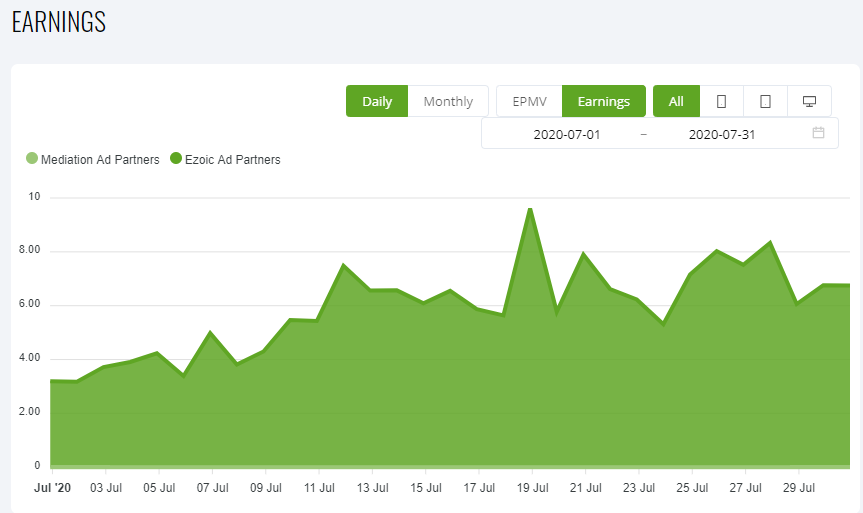Click the 21 Jul axis label
The width and height of the screenshot is (863, 513).
(586, 488)
